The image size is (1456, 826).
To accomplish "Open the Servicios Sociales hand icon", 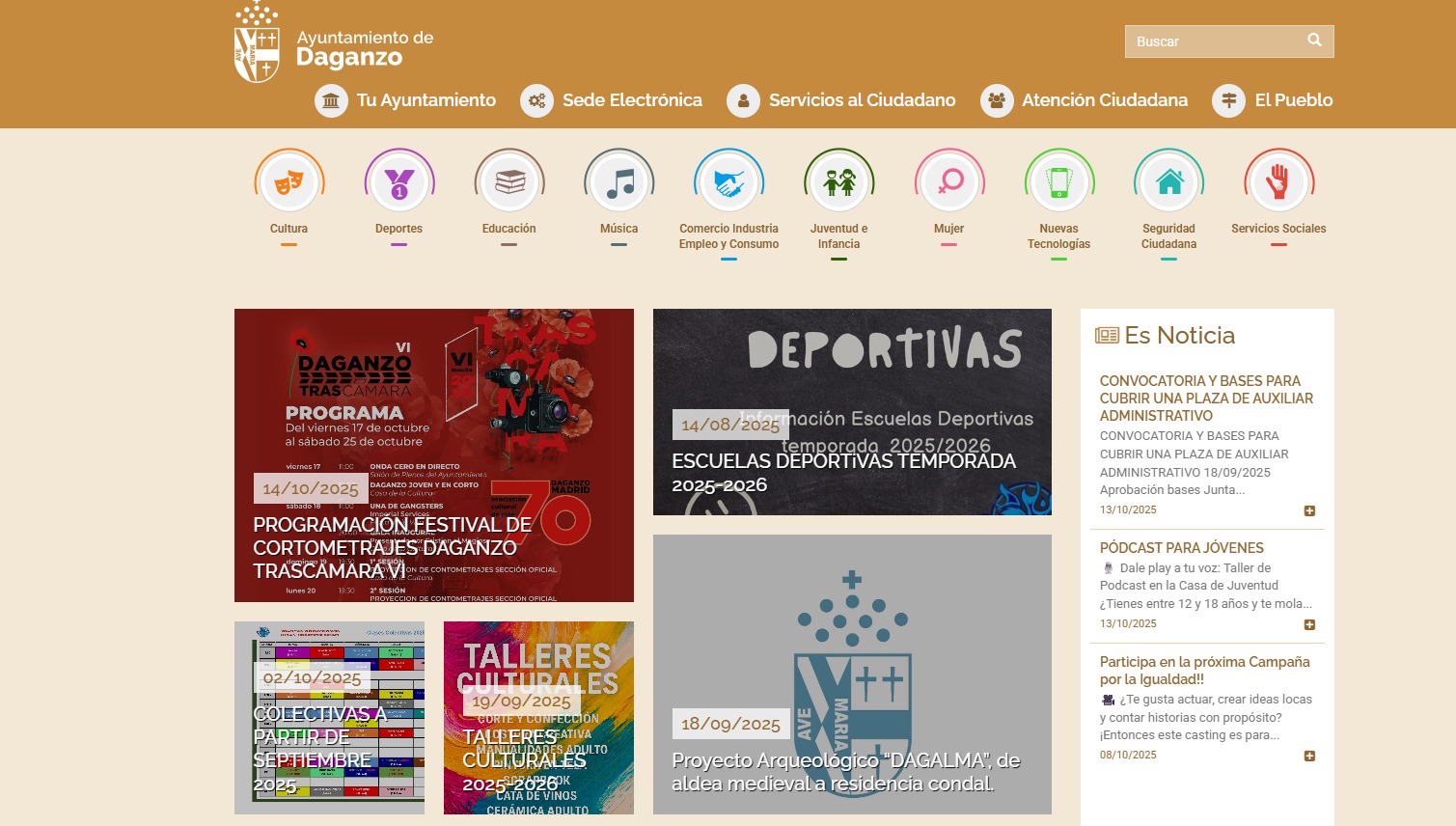I will [1278, 182].
